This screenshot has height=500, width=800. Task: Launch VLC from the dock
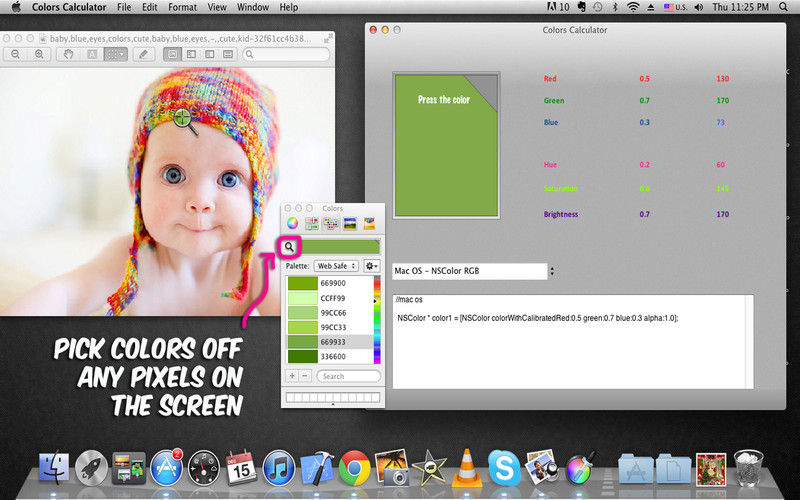pyautogui.click(x=465, y=467)
